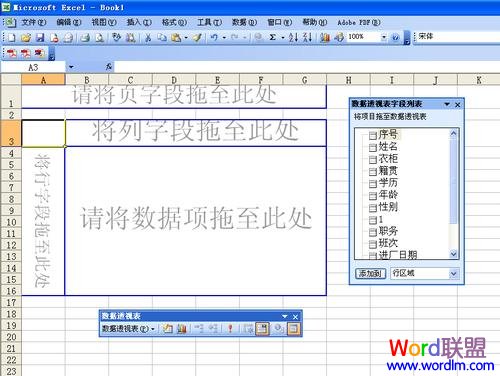Select the Format Painter brush icon
This screenshot has width=500, height=376.
pos(197,37)
